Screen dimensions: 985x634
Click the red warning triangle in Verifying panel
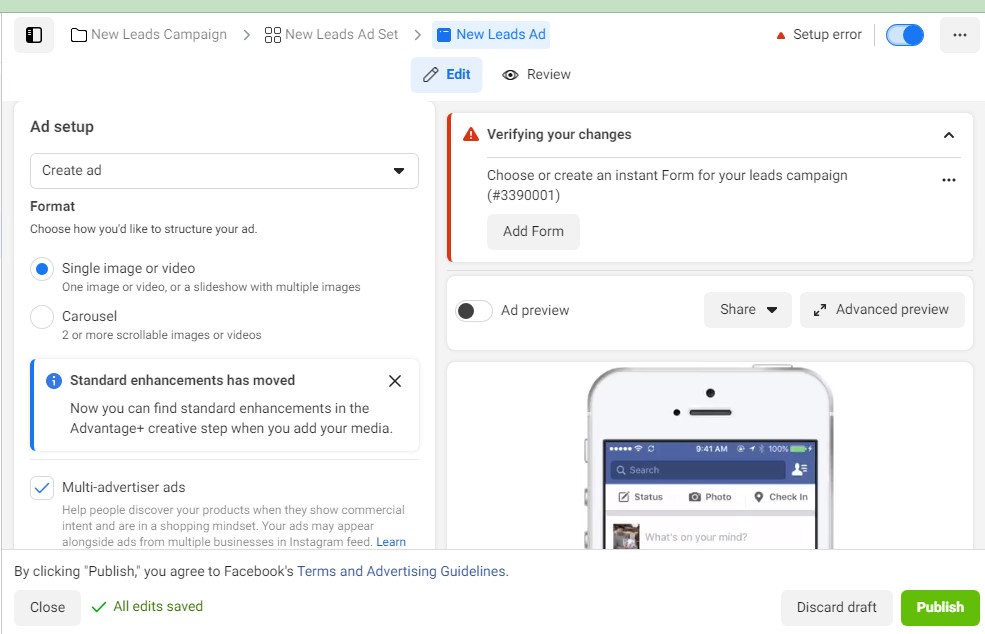[x=471, y=134]
